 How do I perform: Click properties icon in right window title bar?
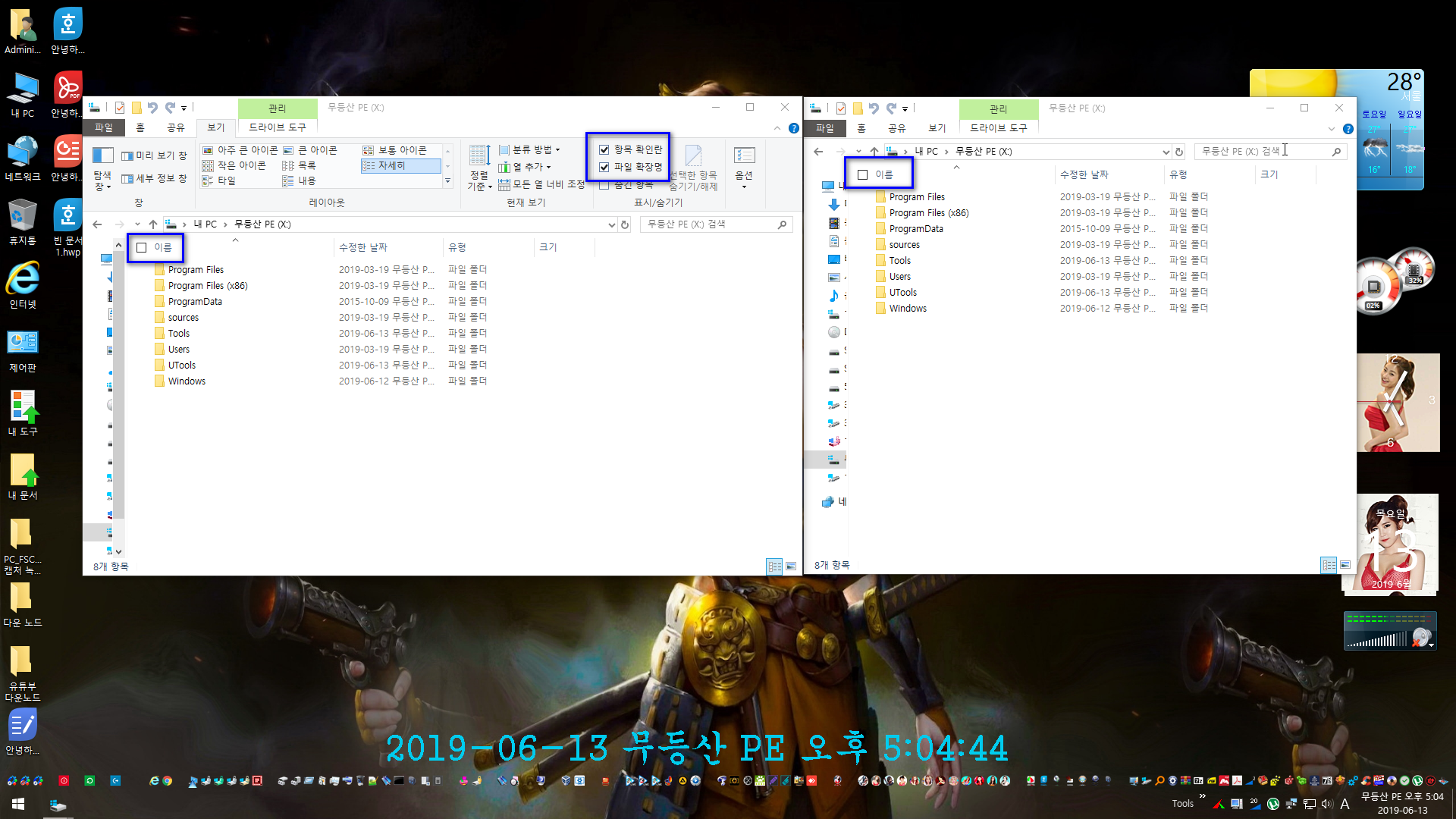pyautogui.click(x=841, y=108)
